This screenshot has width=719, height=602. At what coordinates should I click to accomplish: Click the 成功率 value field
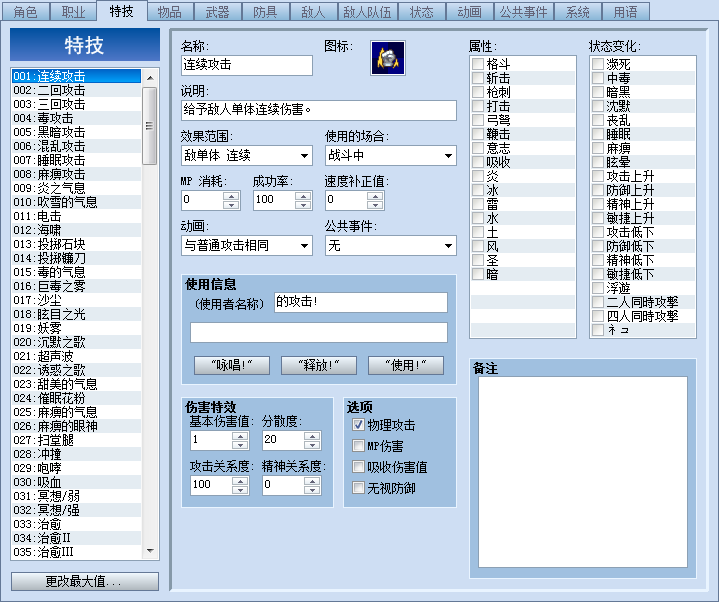(274, 200)
